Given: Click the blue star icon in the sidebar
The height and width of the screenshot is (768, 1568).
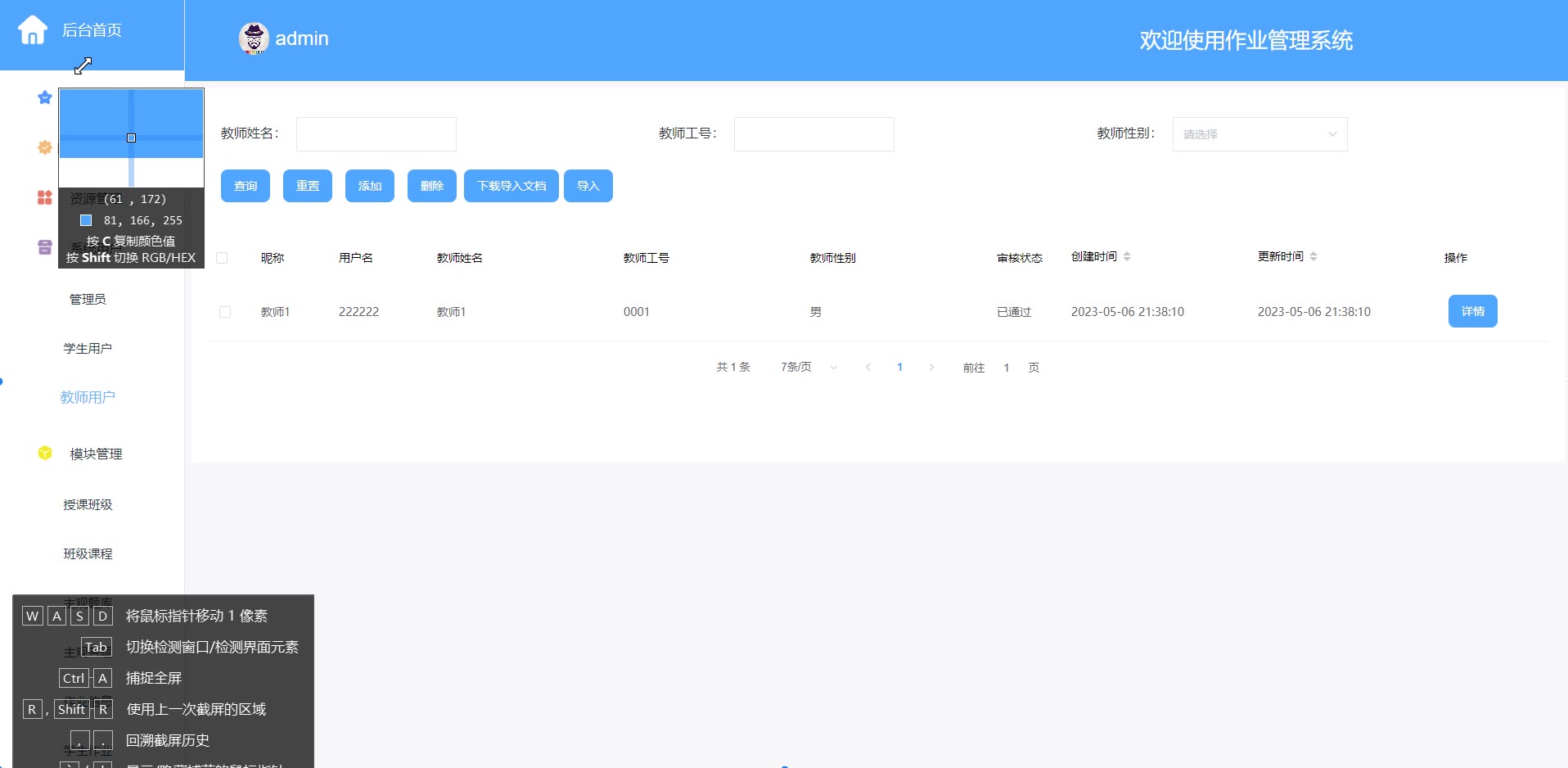Looking at the screenshot, I should (45, 97).
